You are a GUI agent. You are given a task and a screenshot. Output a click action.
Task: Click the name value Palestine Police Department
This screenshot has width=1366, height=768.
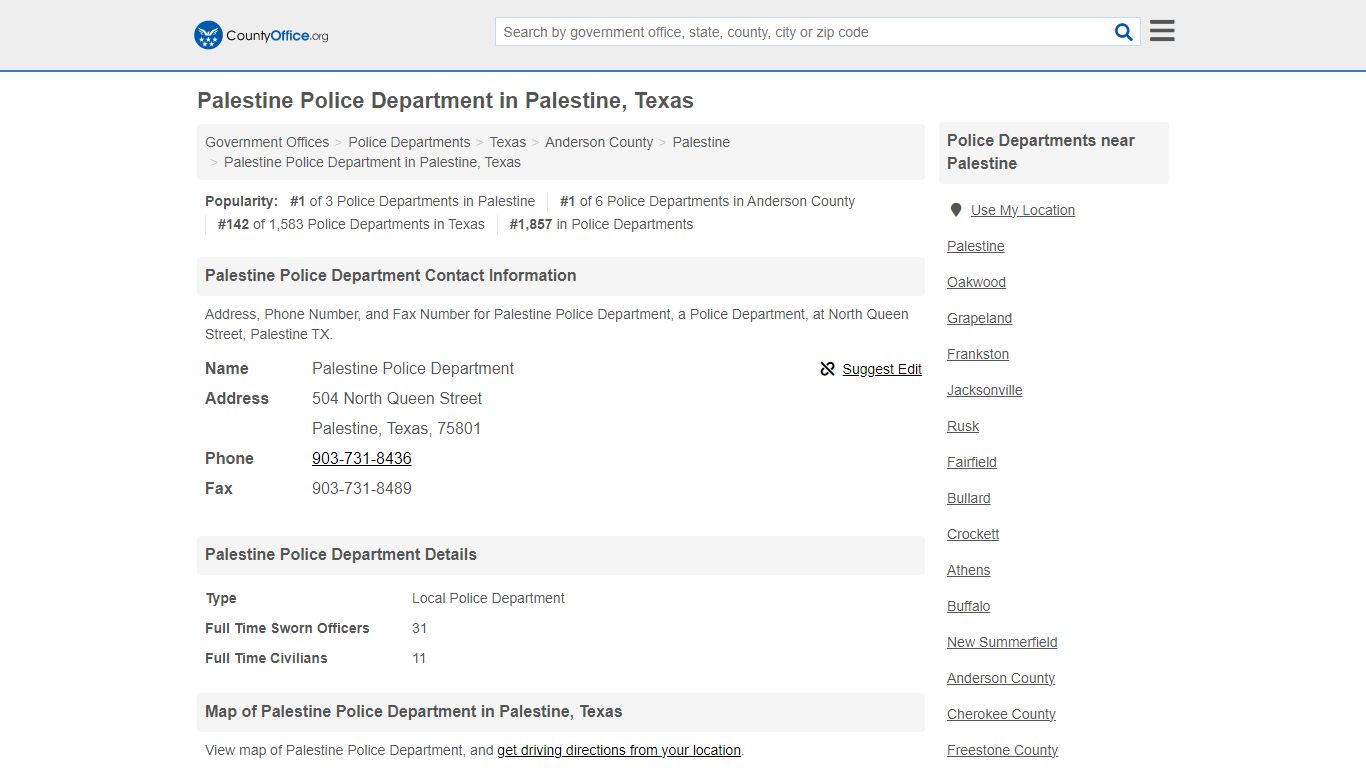click(413, 368)
